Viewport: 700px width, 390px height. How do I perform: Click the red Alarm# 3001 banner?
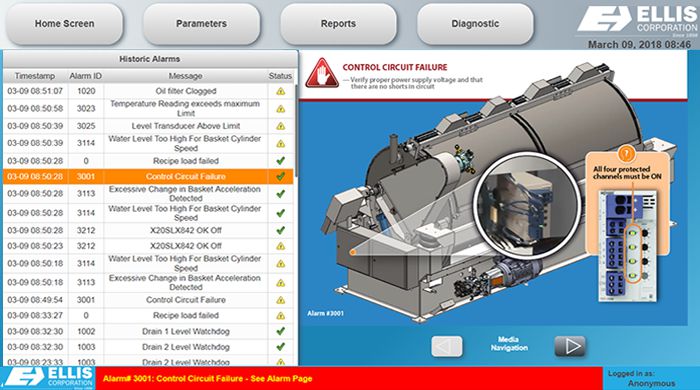[349, 378]
